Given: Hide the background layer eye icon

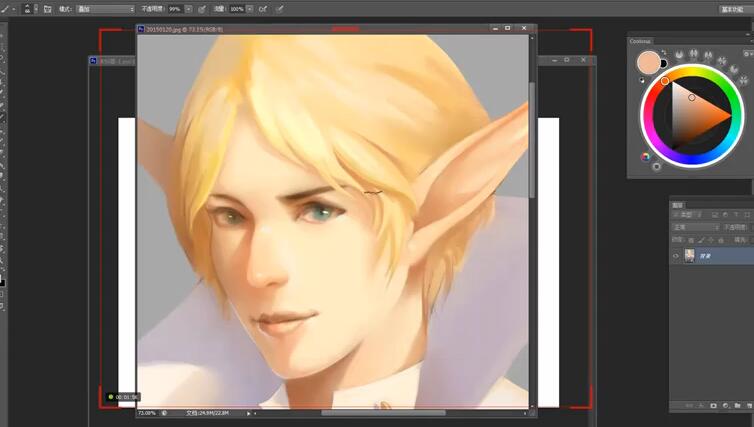Looking at the screenshot, I should [676, 256].
